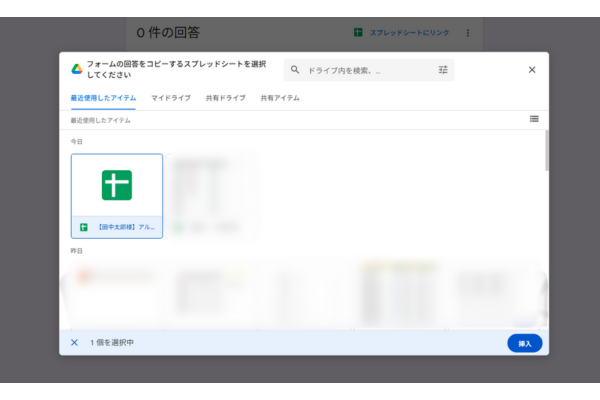Viewport: 600px width, 400px height.
Task: Switch to list view layout
Action: pos(534,119)
